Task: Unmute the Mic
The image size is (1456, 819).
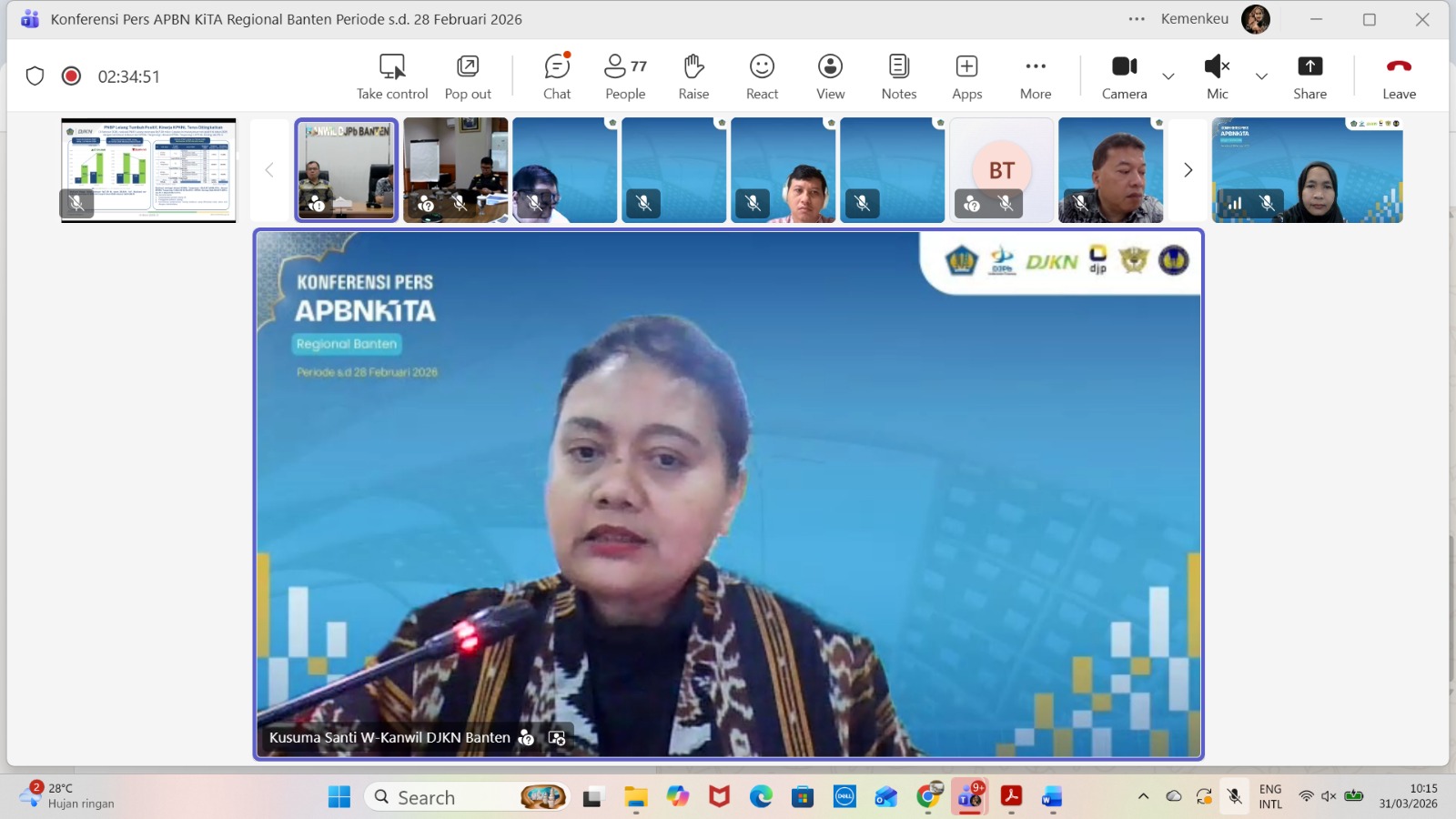Action: point(1217,76)
